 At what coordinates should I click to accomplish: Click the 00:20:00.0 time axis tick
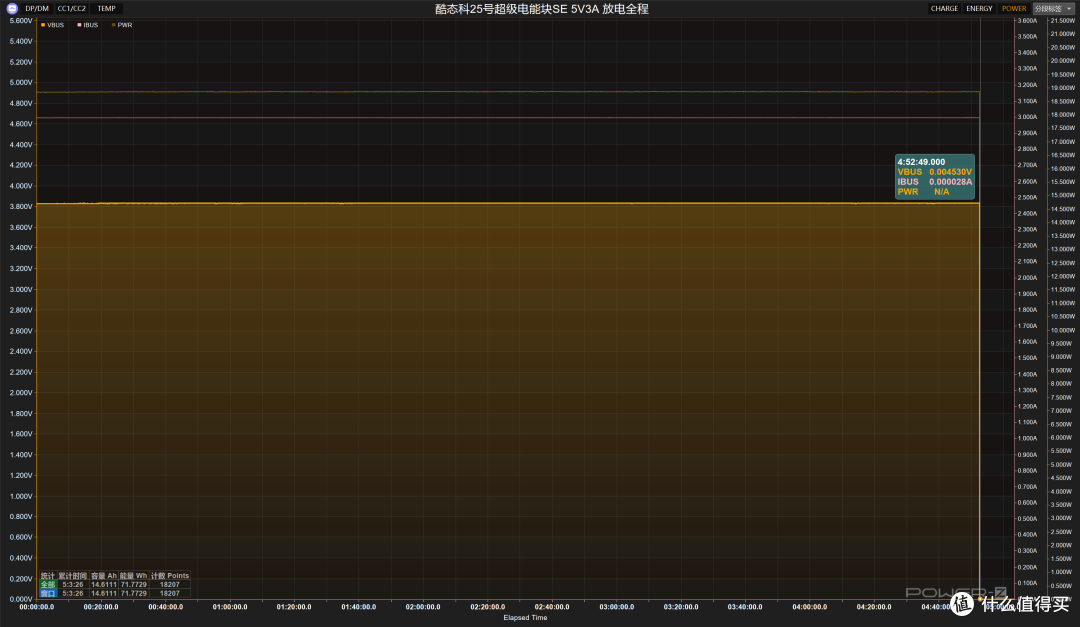click(x=101, y=607)
